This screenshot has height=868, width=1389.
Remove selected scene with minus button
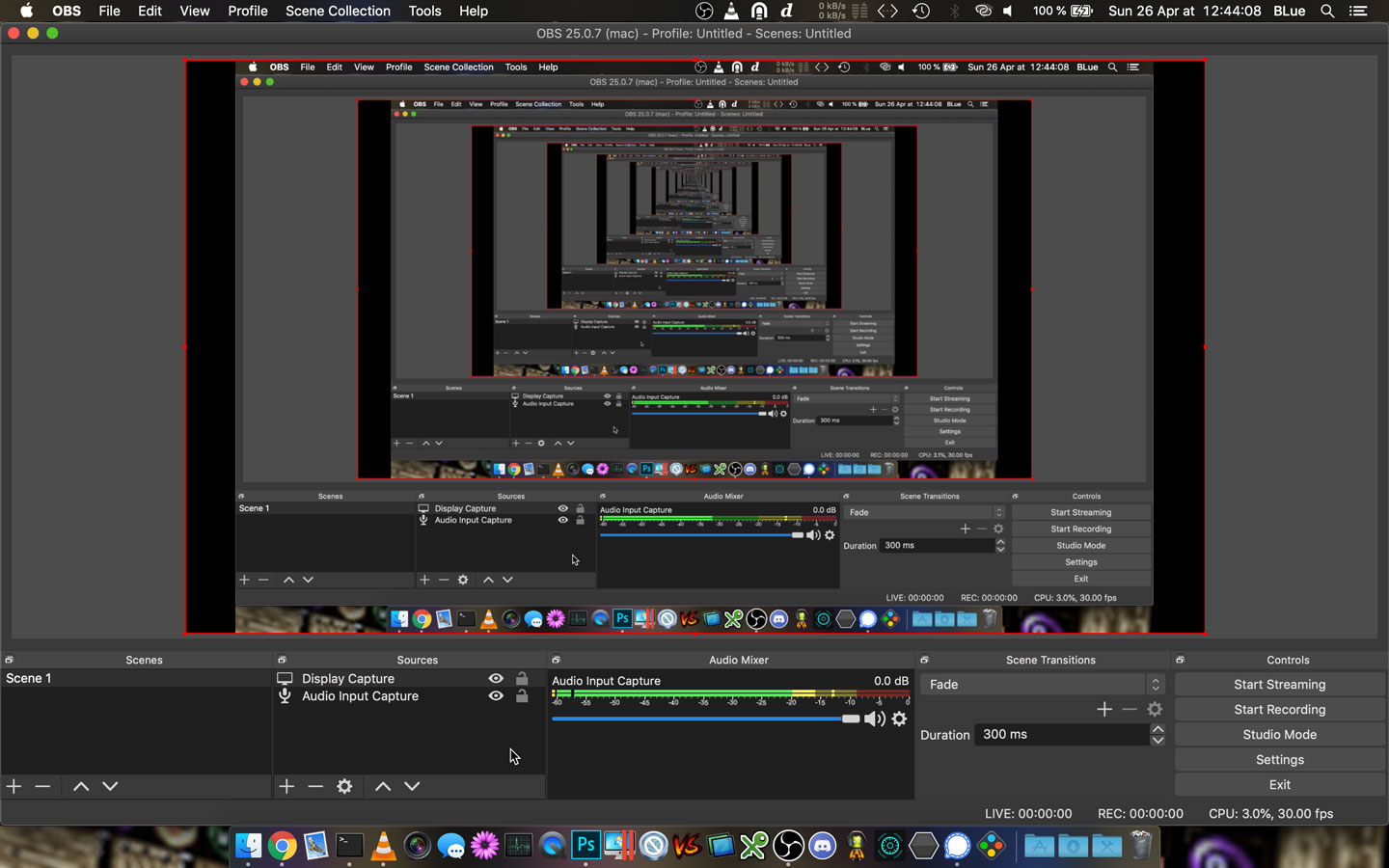click(42, 786)
